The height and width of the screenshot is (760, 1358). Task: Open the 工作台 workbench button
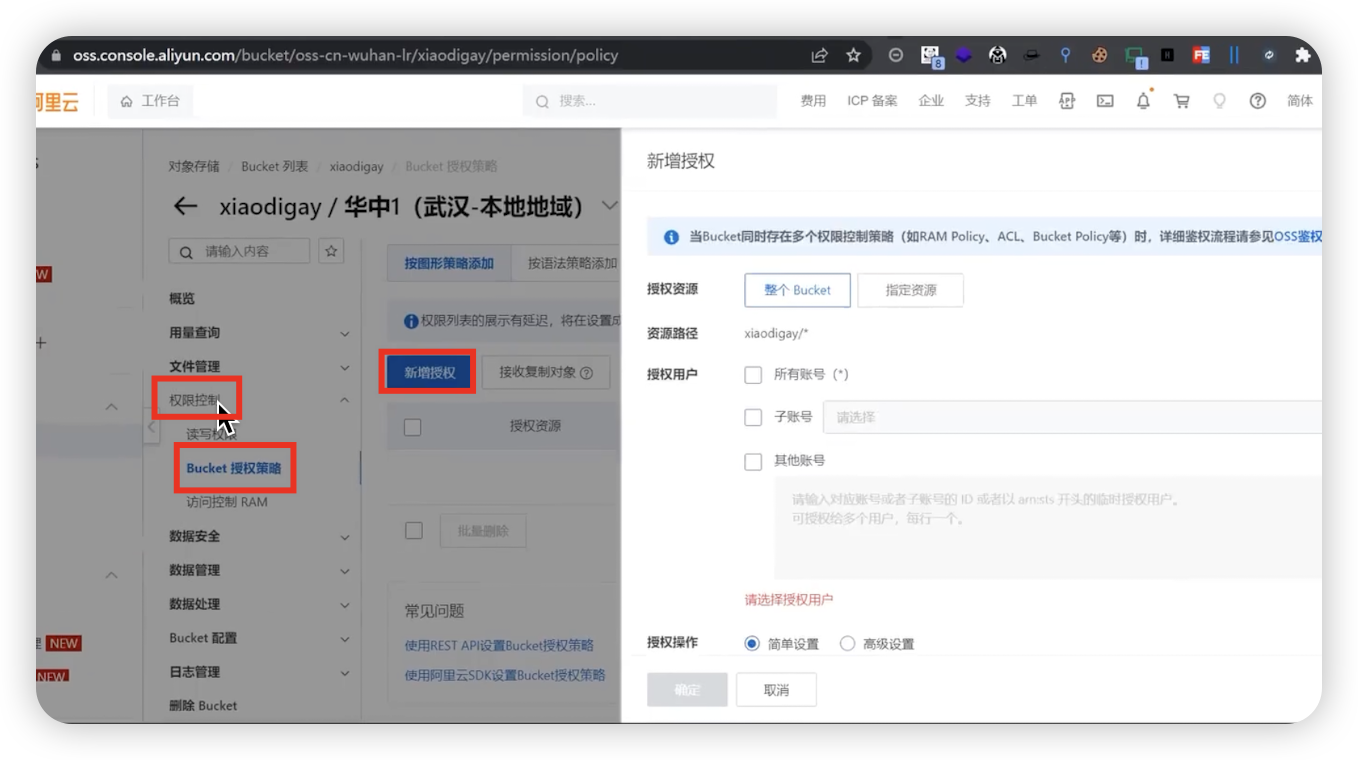tap(150, 101)
